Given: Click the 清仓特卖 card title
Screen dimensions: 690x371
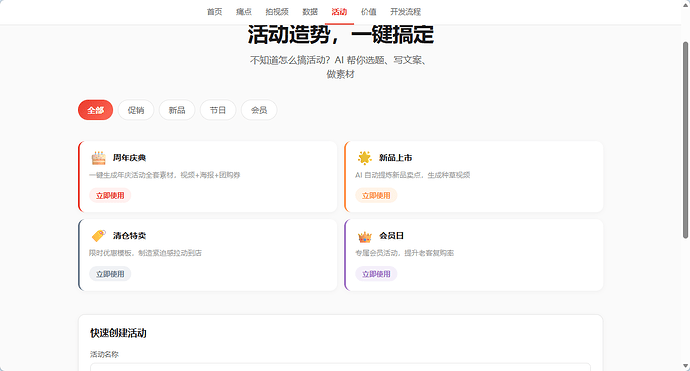Looking at the screenshot, I should 129,235.
